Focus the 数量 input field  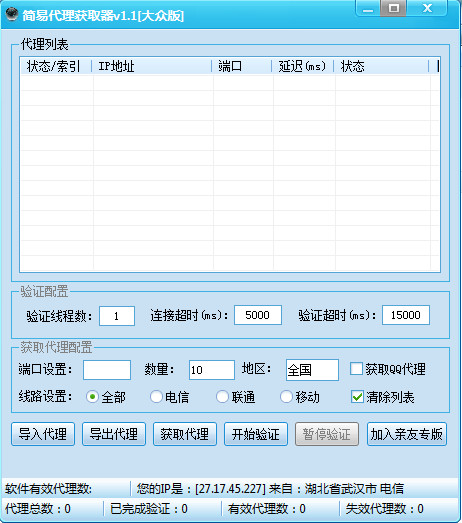tap(212, 370)
